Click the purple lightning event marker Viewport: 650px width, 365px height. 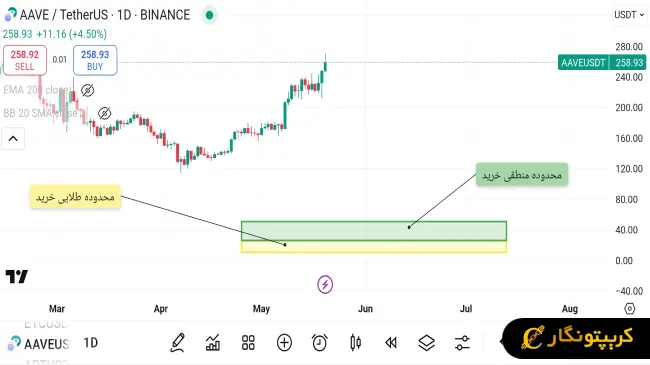click(325, 285)
